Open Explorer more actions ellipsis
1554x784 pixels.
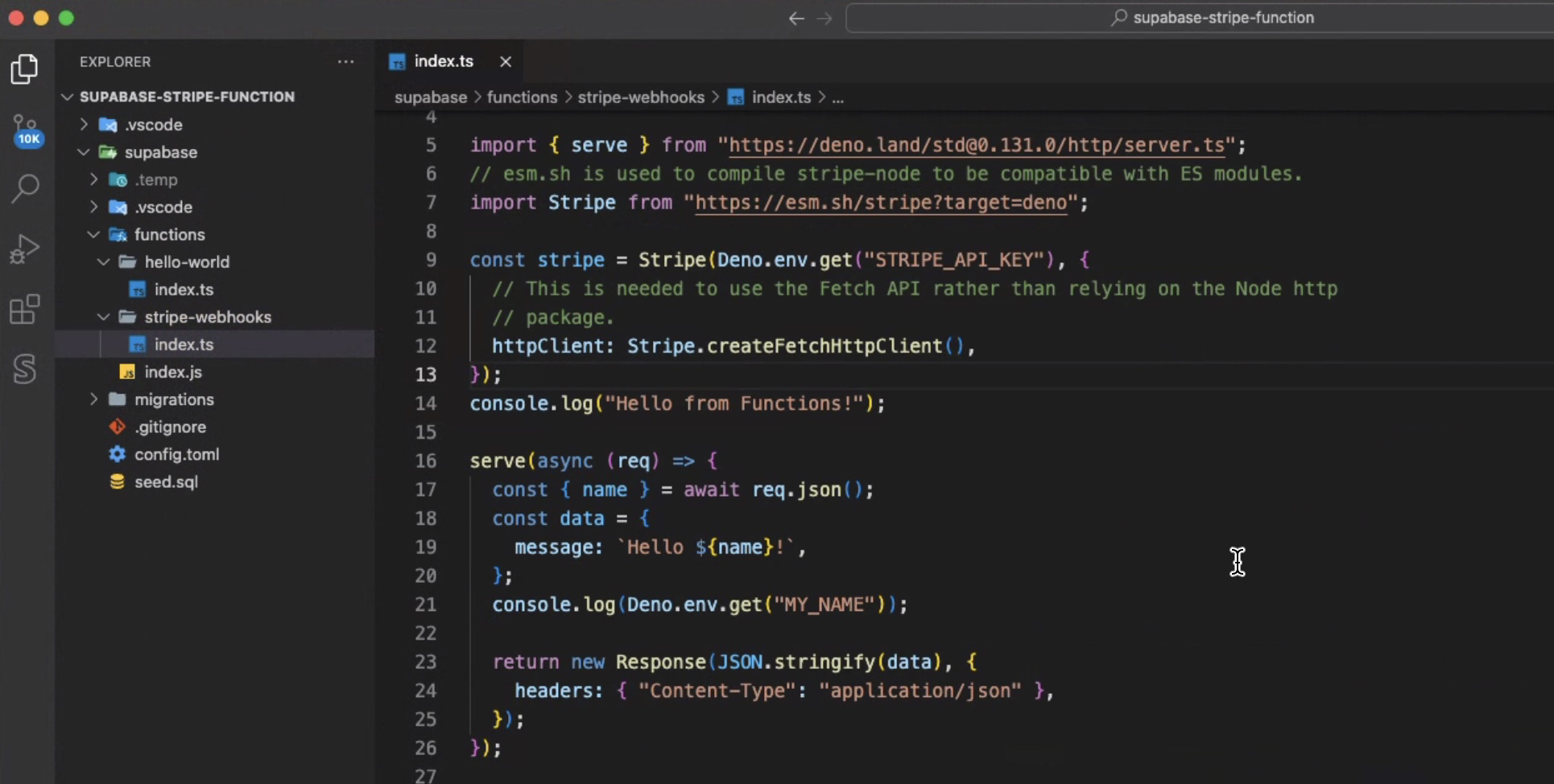point(345,62)
